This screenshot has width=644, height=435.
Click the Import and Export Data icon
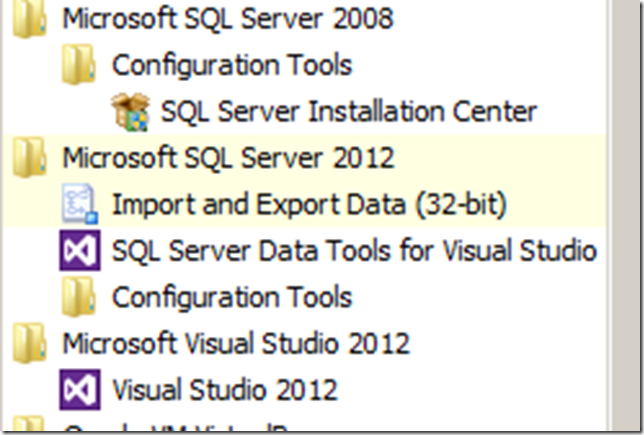(x=78, y=204)
